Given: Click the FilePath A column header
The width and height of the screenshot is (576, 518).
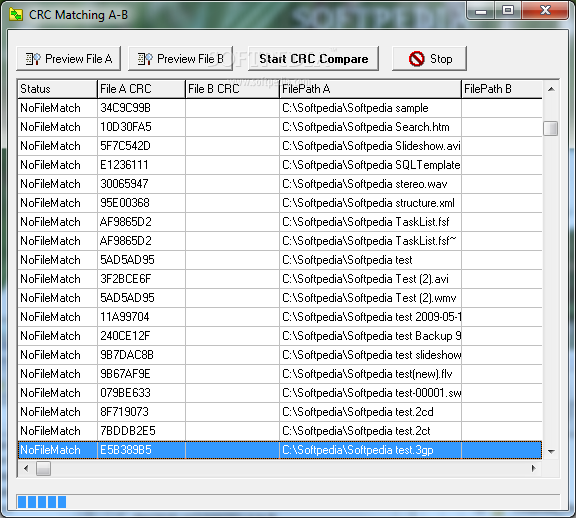Looking at the screenshot, I should [370, 89].
